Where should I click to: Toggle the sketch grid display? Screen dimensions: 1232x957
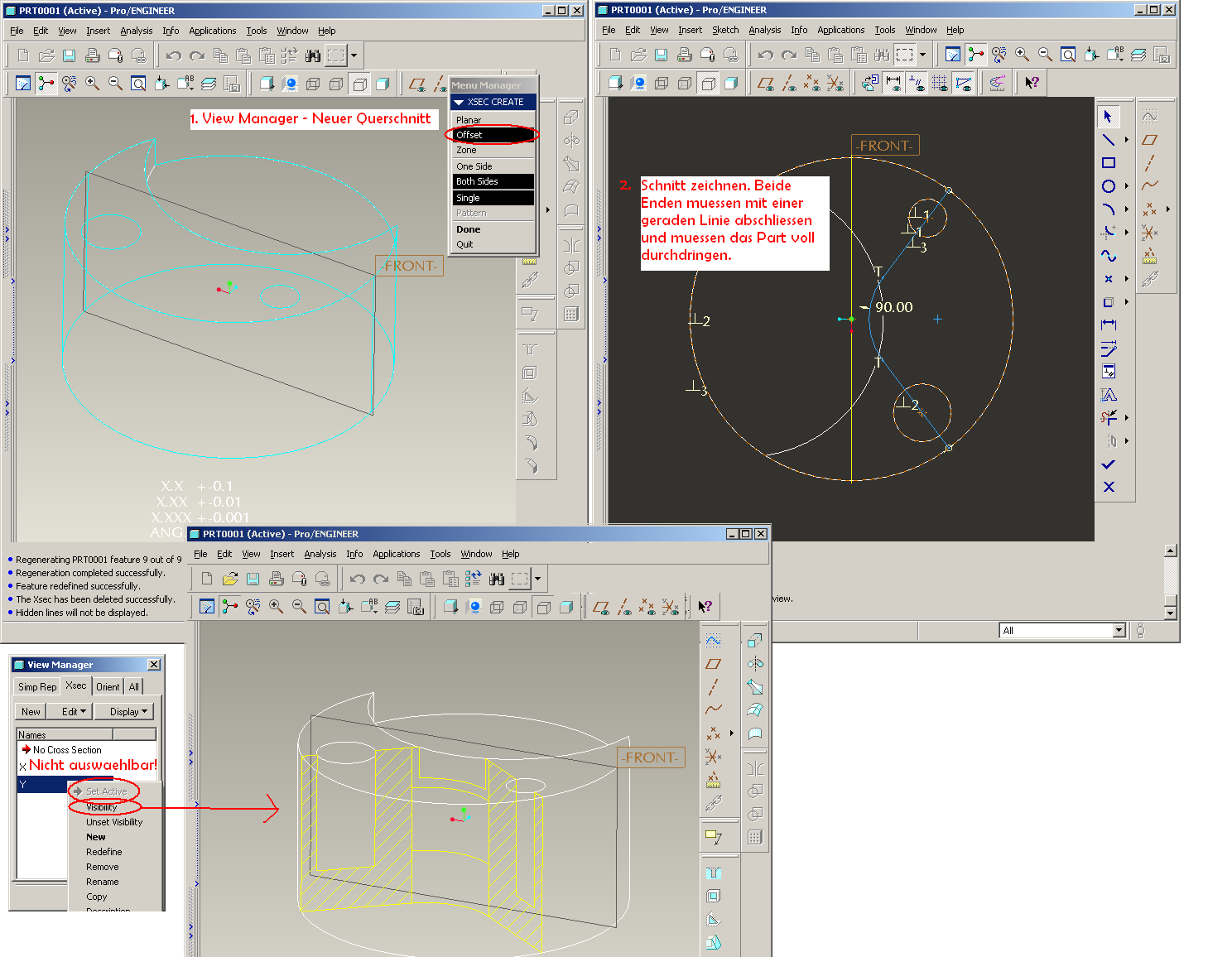[940, 82]
